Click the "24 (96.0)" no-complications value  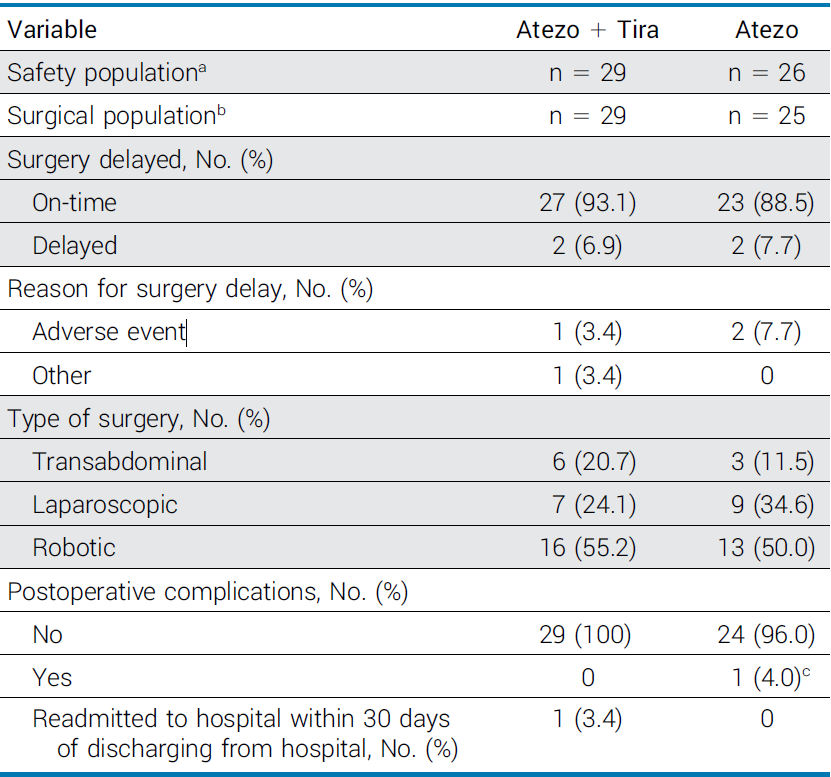tap(766, 635)
